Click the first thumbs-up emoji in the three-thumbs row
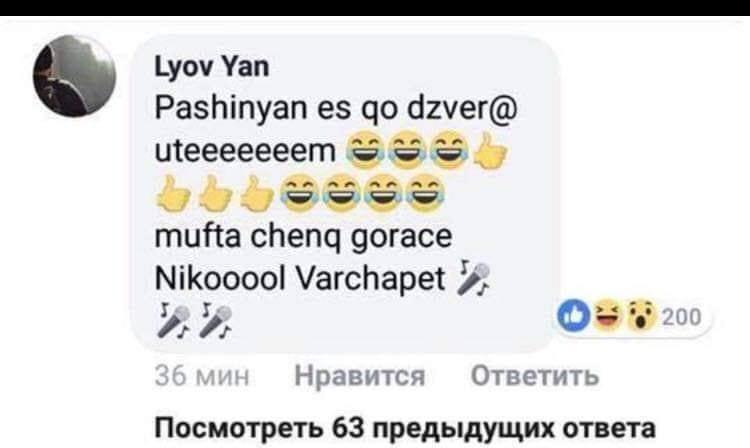The height and width of the screenshot is (448, 750). click(173, 194)
